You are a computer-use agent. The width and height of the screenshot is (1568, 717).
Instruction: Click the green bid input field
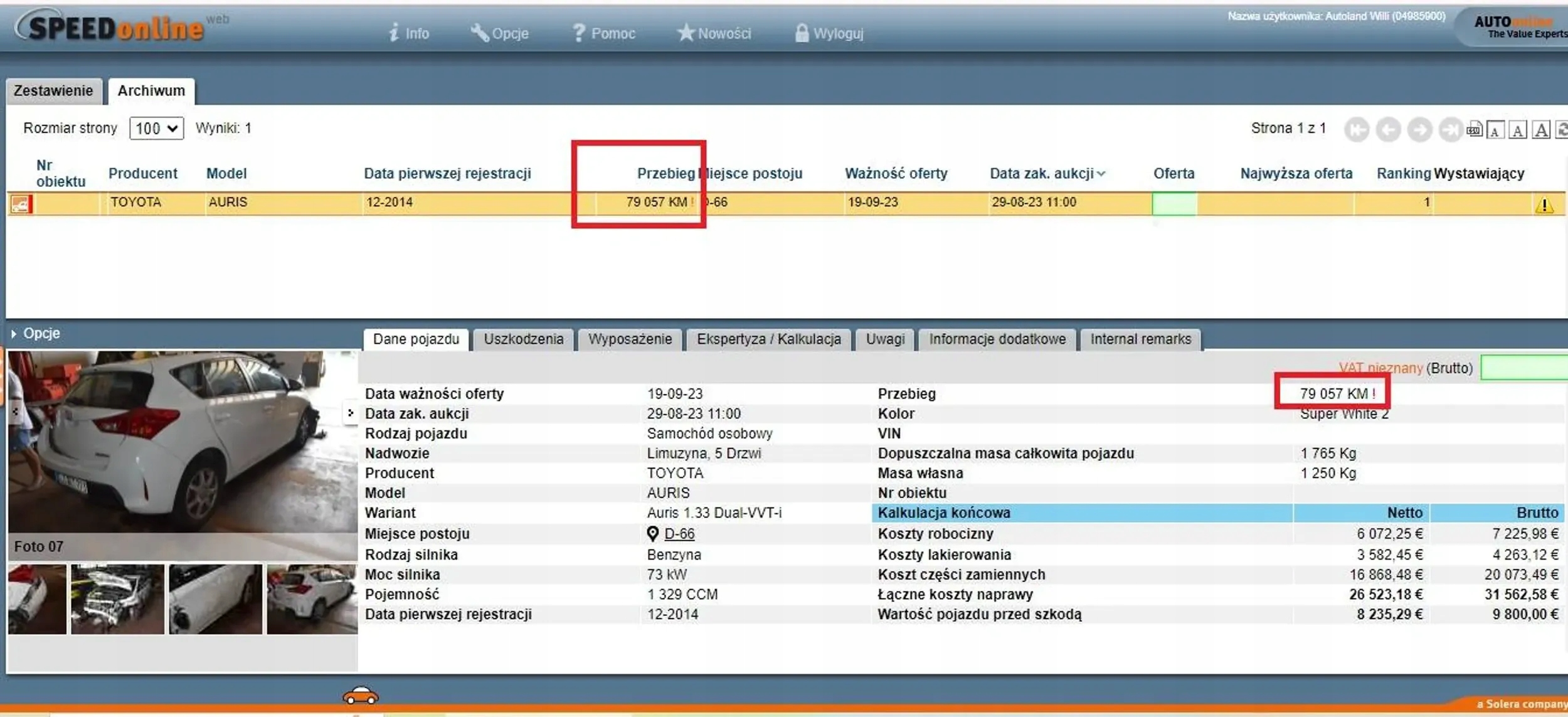[x=1524, y=368]
